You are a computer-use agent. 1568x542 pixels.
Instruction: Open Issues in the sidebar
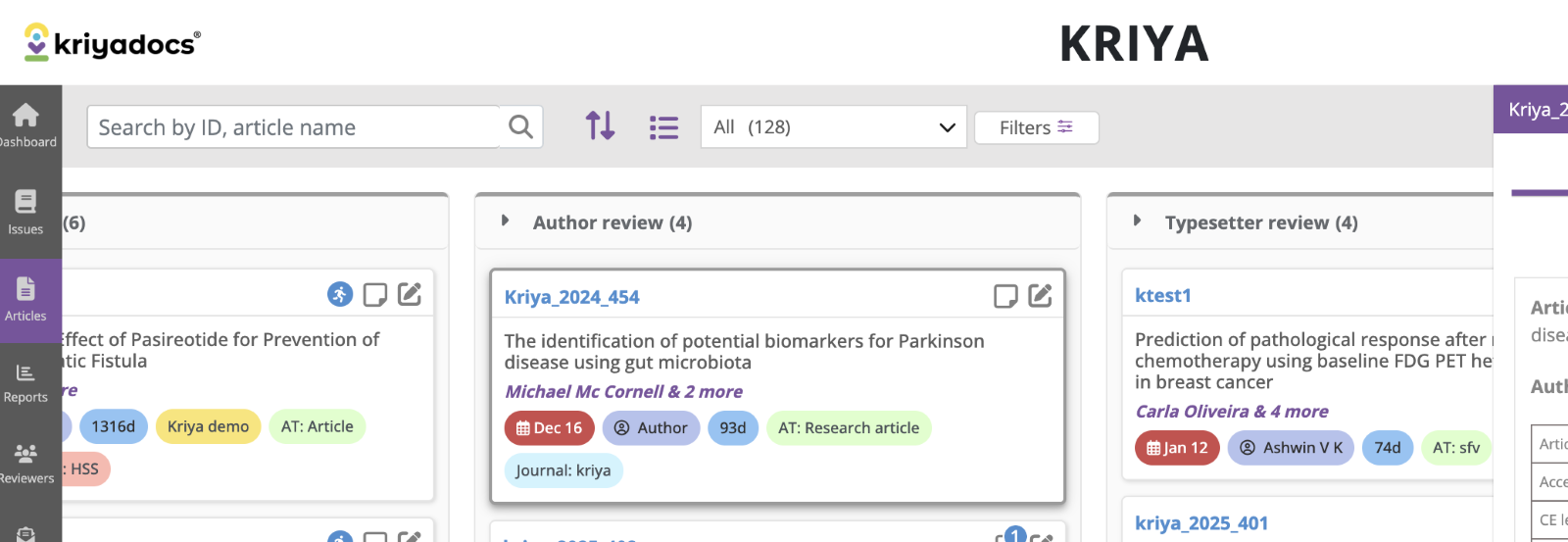[x=25, y=213]
